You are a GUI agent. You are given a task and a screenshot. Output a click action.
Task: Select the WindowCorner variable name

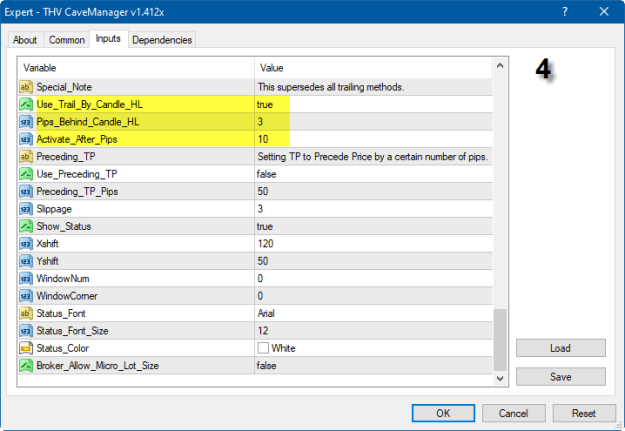pyautogui.click(x=67, y=296)
